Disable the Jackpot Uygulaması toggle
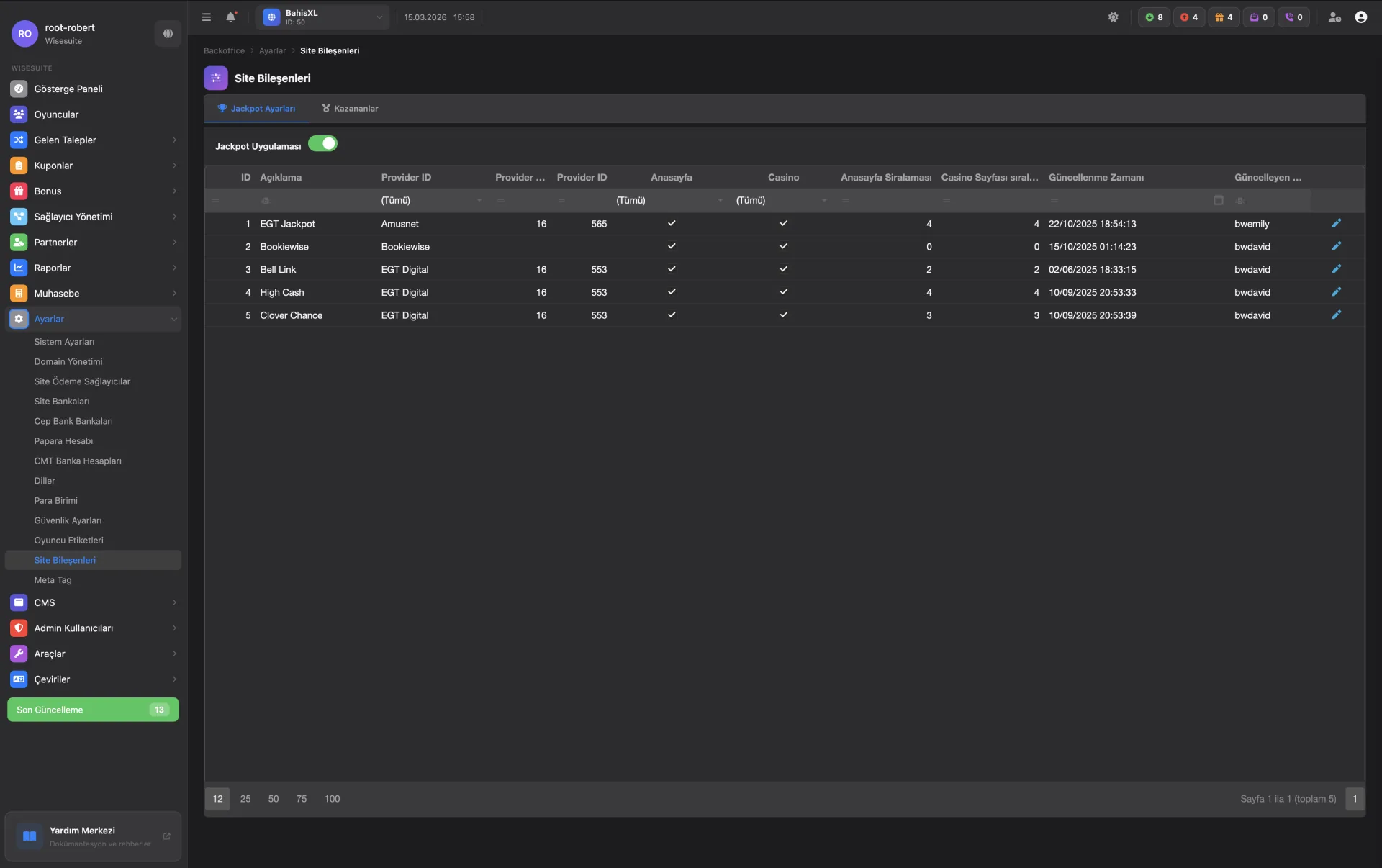 [322, 143]
